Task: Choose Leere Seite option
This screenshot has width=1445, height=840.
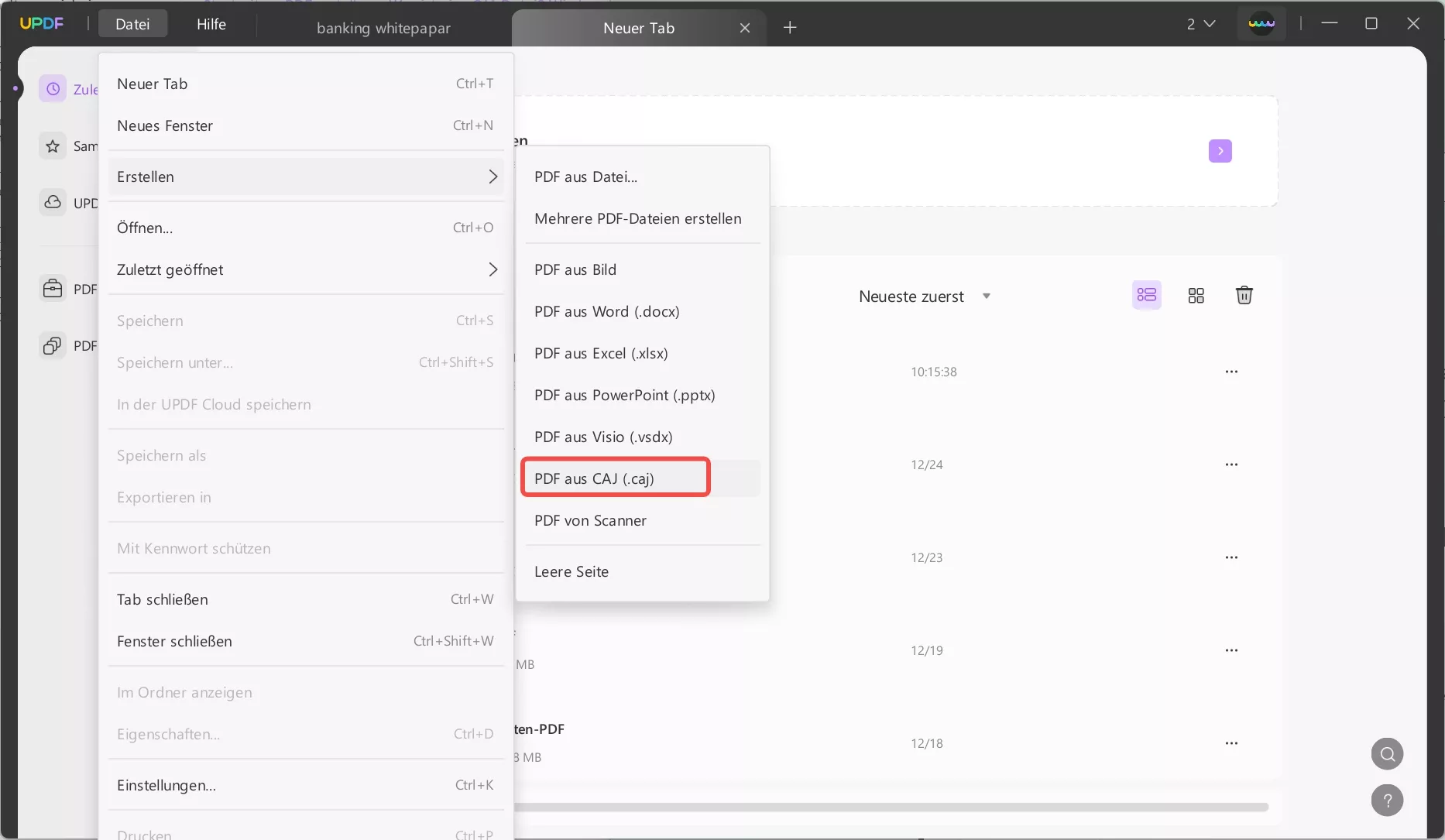Action: click(x=643, y=571)
